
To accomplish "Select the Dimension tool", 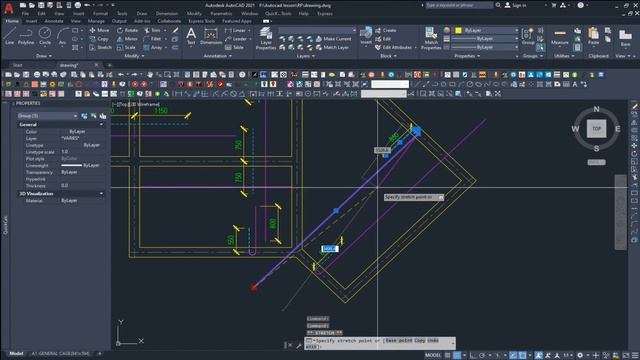I will (211, 36).
